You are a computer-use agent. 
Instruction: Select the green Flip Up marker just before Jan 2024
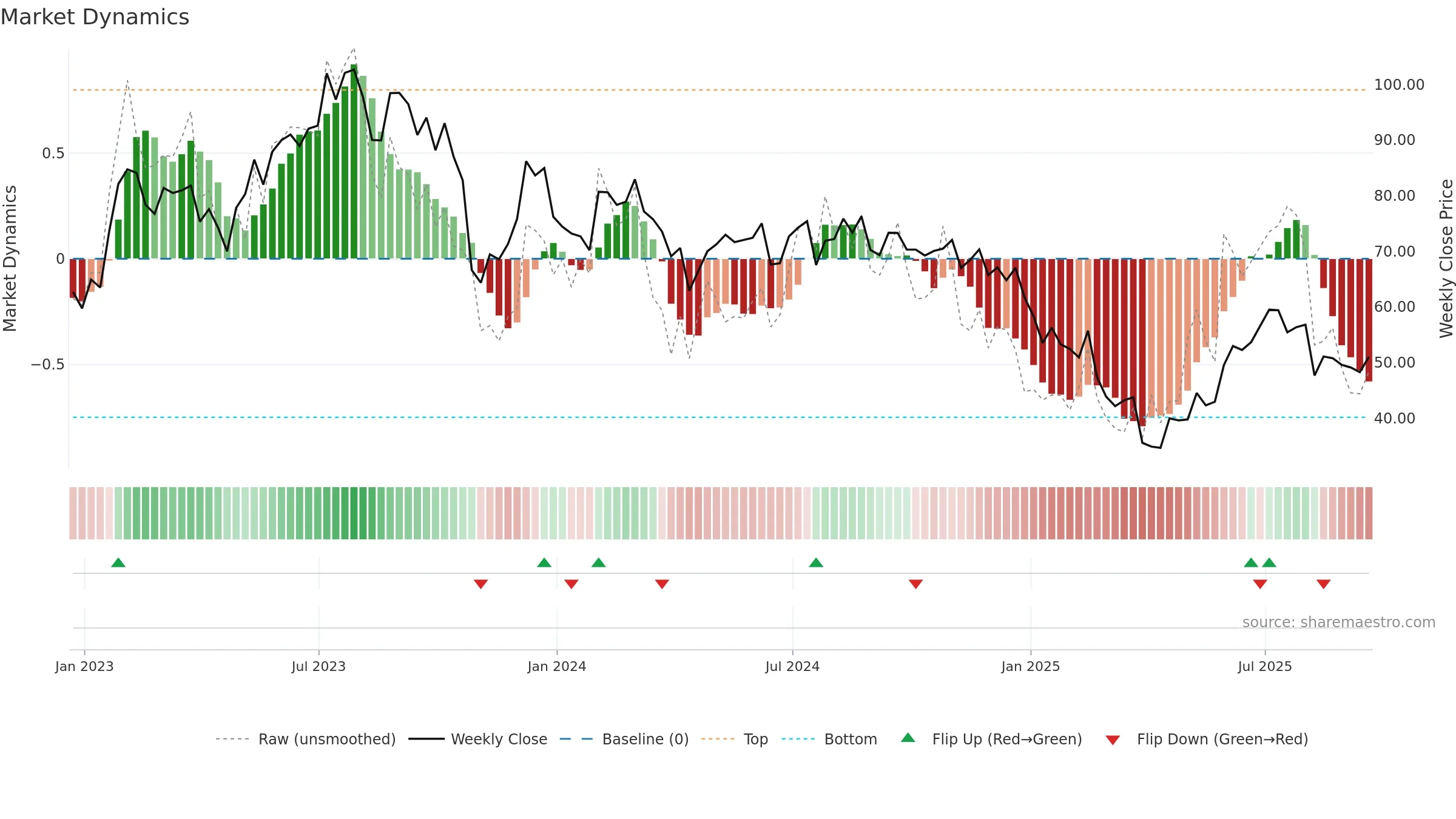point(544,562)
